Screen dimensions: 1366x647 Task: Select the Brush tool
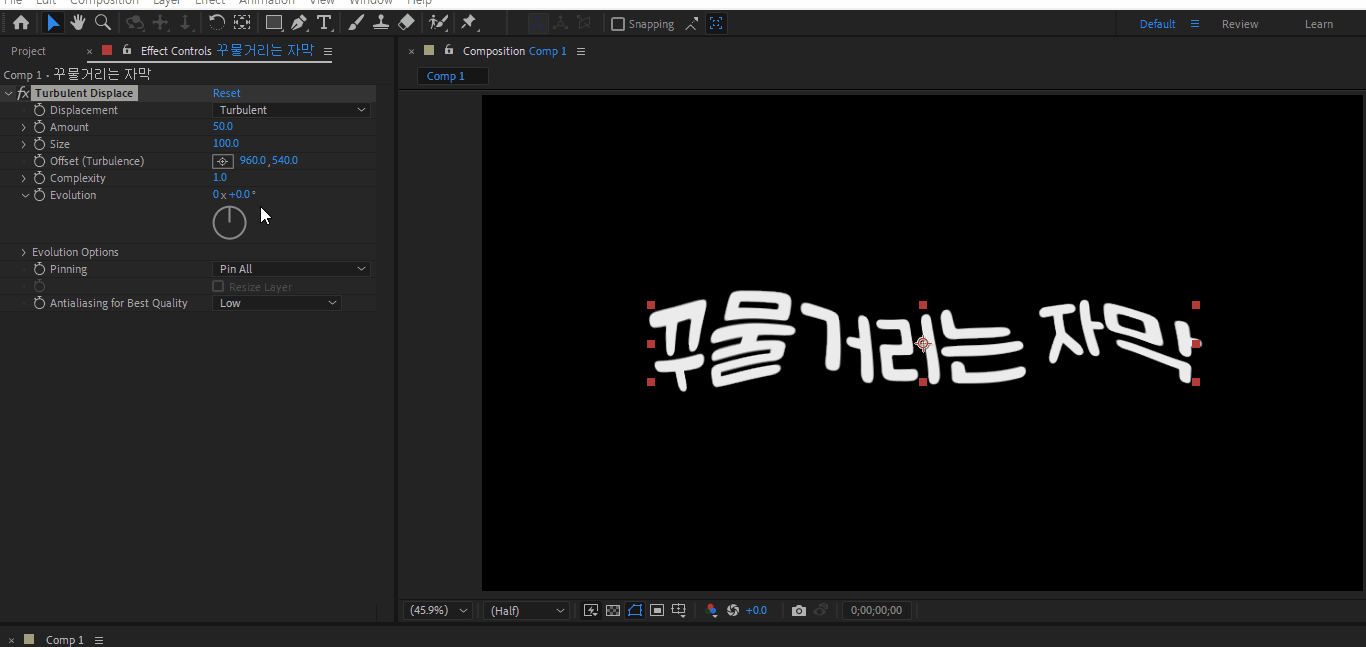pos(355,22)
